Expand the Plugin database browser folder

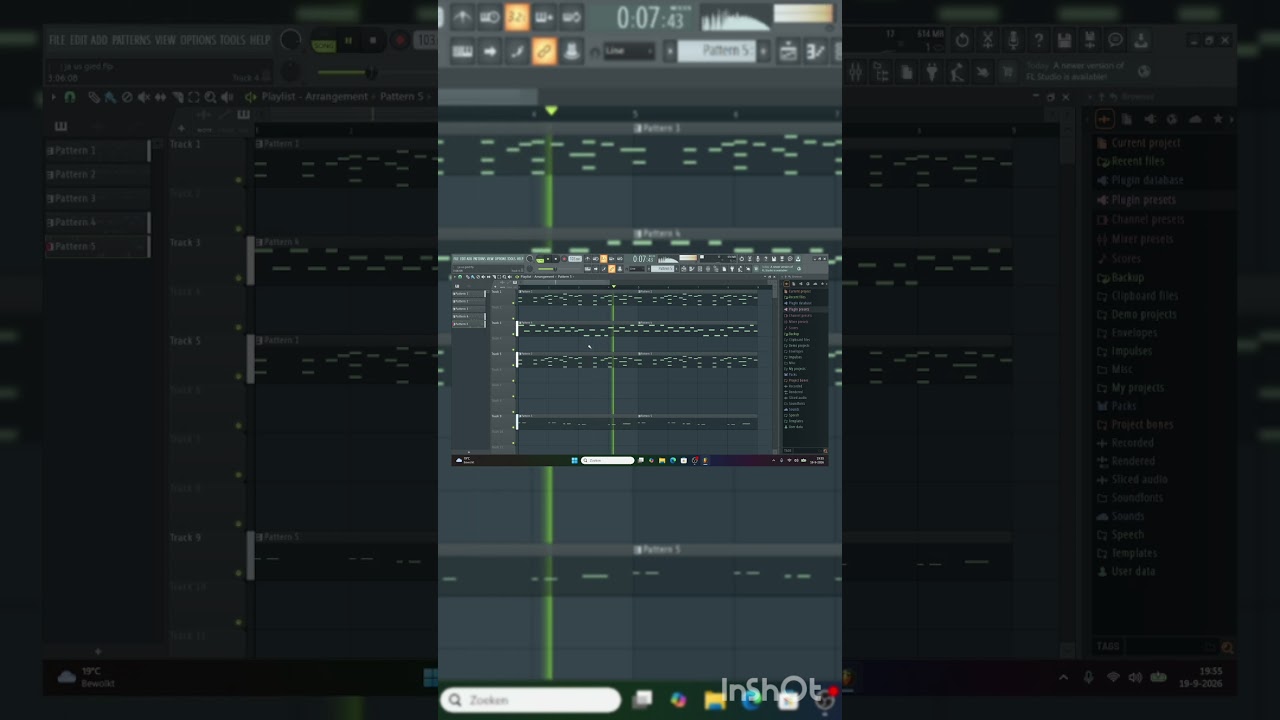(1140, 180)
